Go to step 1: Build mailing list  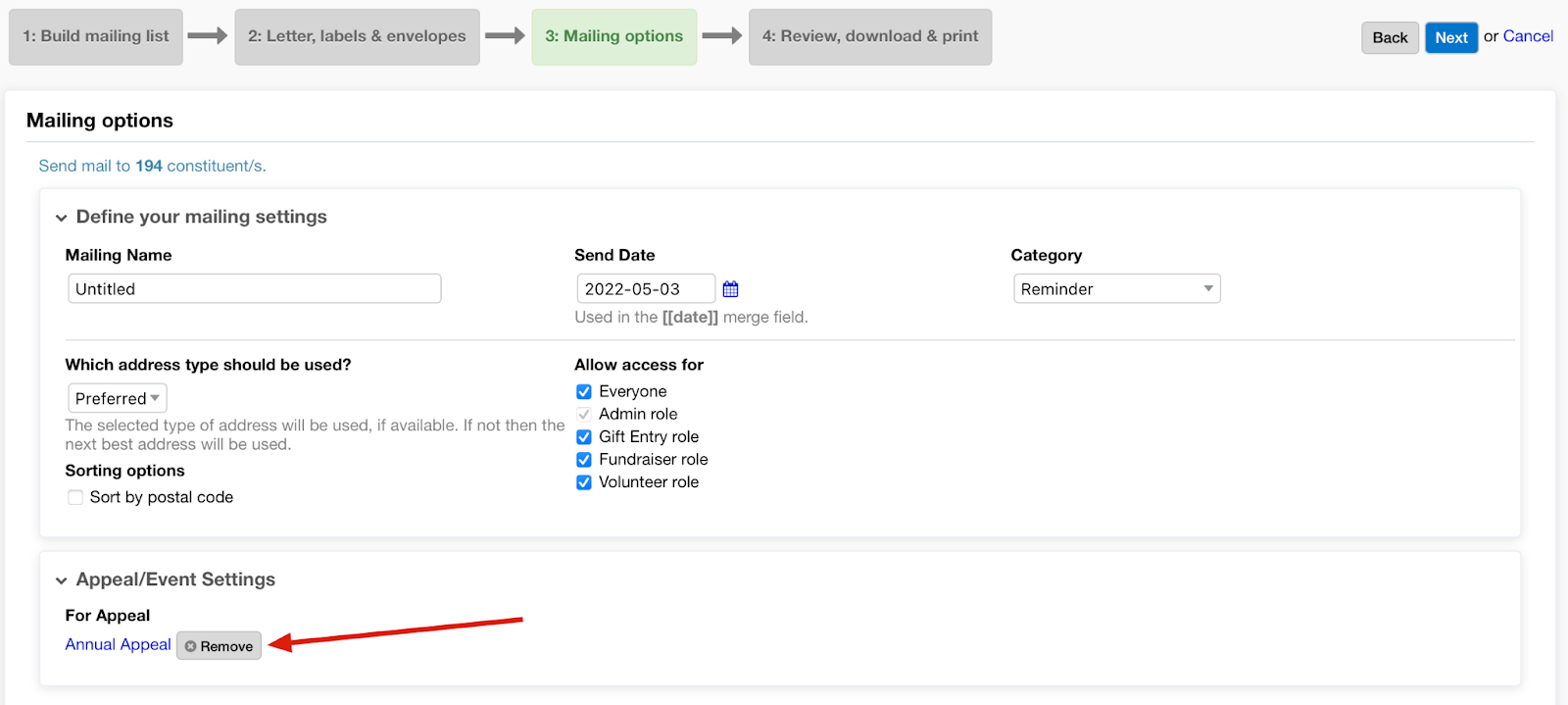96,37
